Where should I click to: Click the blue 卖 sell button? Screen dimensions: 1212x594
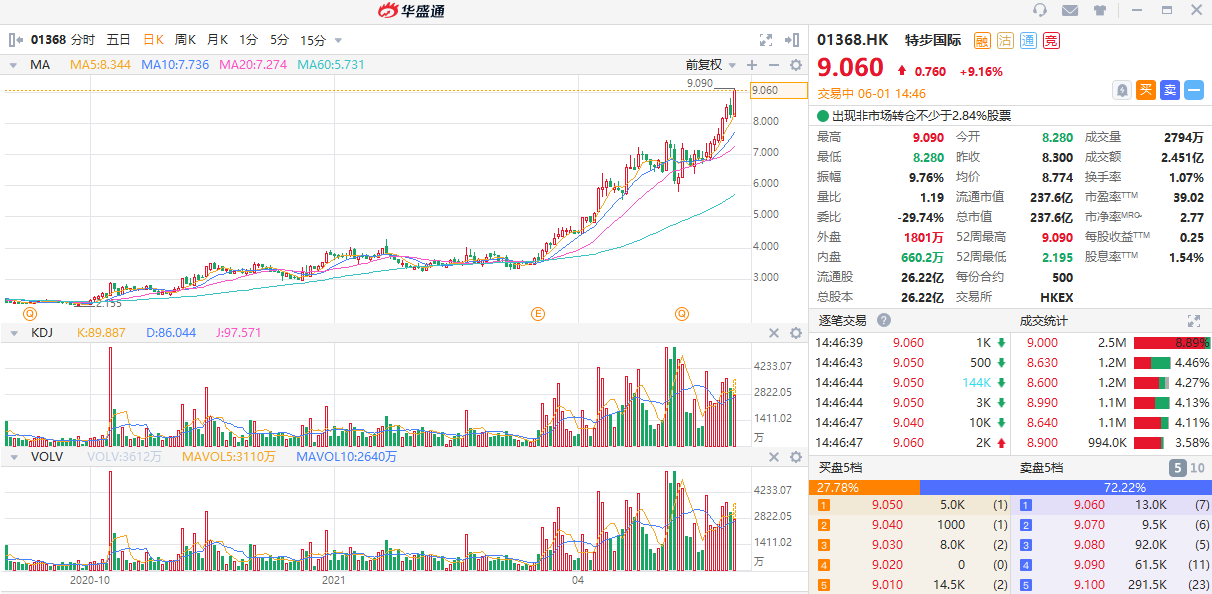(x=1170, y=90)
